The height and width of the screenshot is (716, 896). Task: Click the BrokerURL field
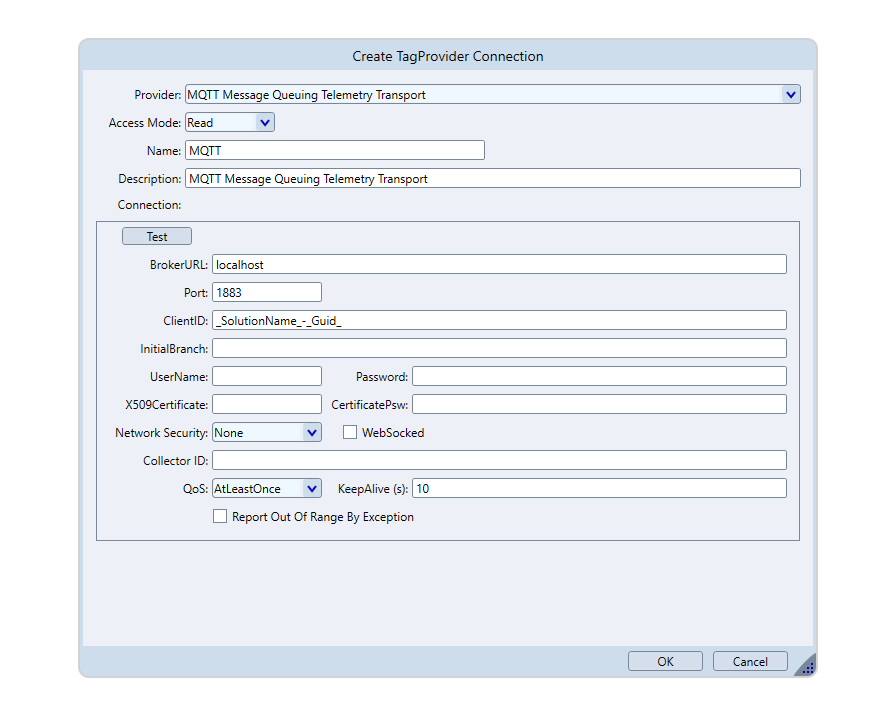(499, 265)
